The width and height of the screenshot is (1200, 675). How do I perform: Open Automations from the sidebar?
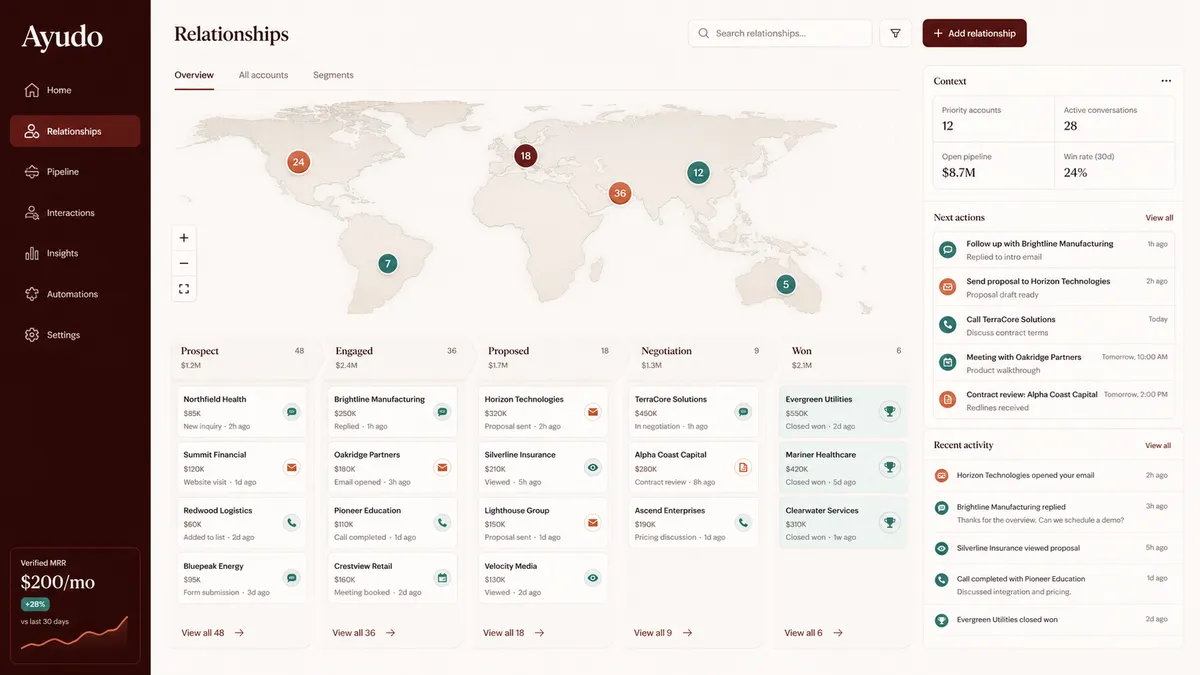75,295
